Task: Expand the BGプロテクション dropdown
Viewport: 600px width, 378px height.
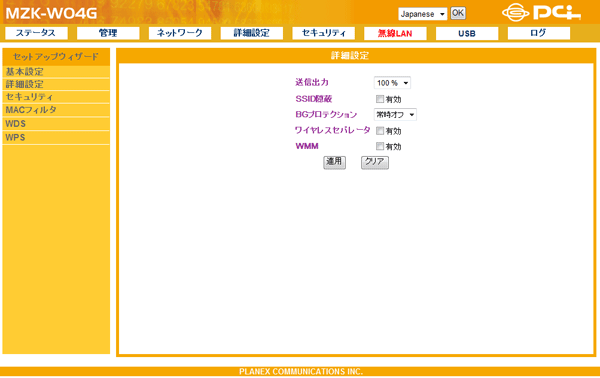Action: [395, 114]
